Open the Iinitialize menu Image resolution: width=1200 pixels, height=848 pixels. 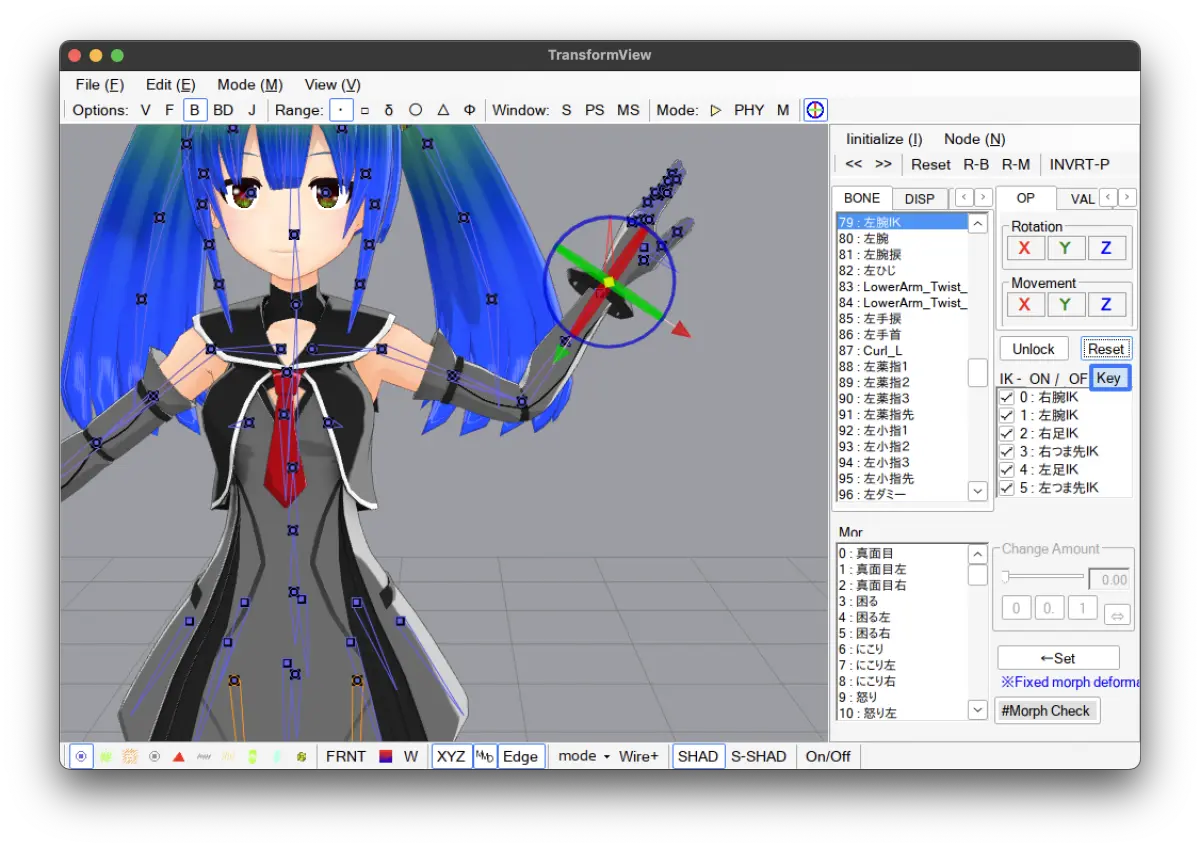click(885, 139)
